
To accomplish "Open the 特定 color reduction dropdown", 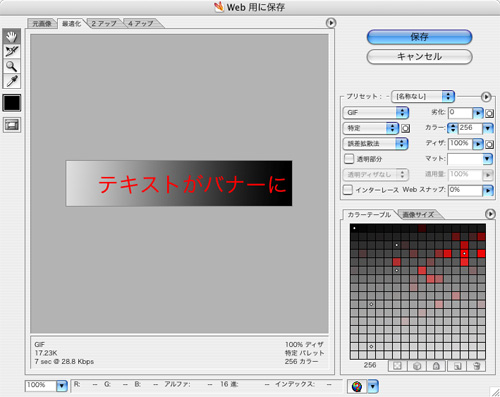I will [371, 128].
